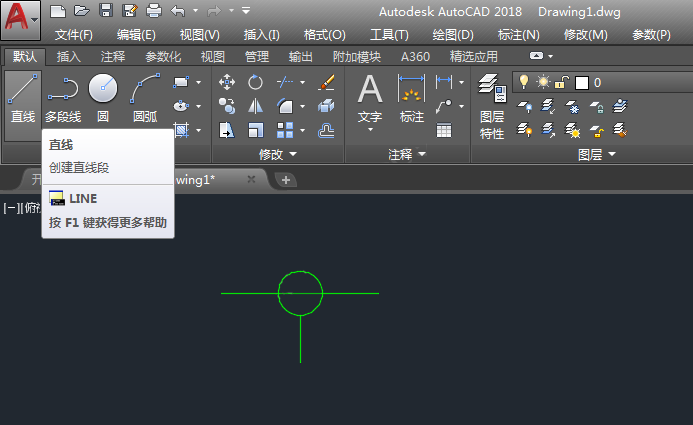Screen dimensions: 693x425
Task: Select the Array tool
Action: (x=285, y=130)
